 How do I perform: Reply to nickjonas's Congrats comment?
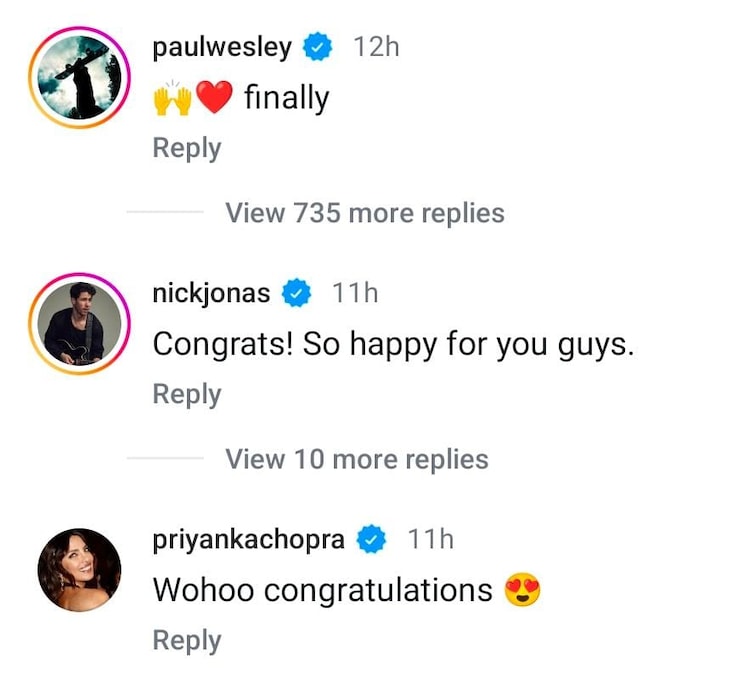(186, 394)
